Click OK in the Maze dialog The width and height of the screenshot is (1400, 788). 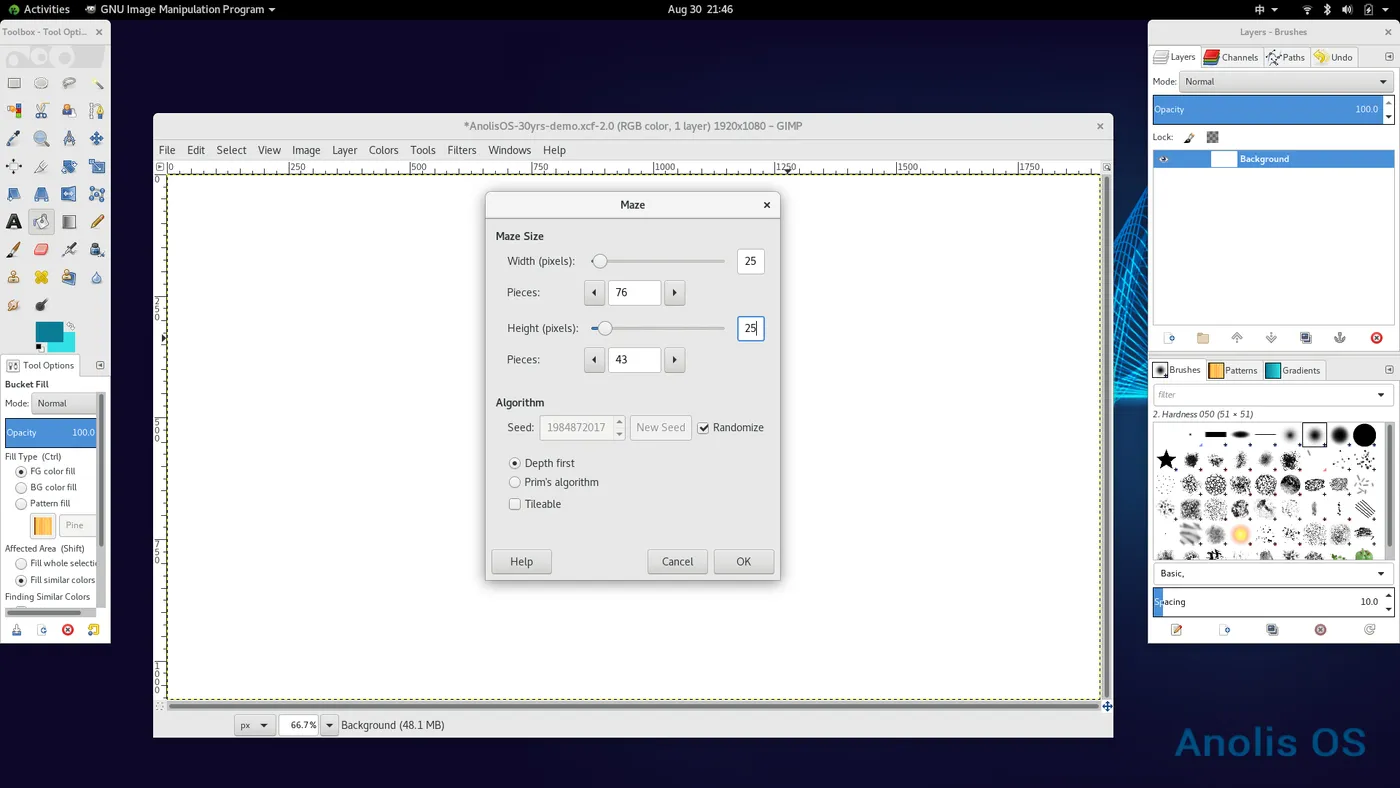click(x=744, y=562)
